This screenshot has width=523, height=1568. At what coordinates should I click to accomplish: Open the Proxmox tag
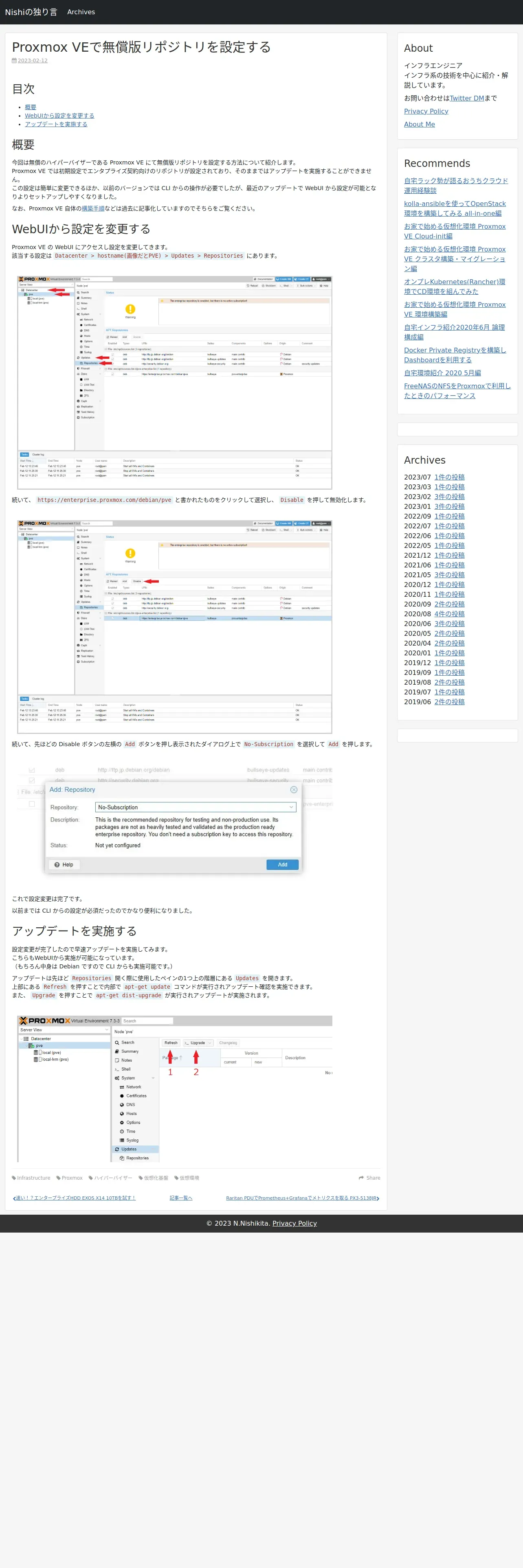[x=72, y=1178]
